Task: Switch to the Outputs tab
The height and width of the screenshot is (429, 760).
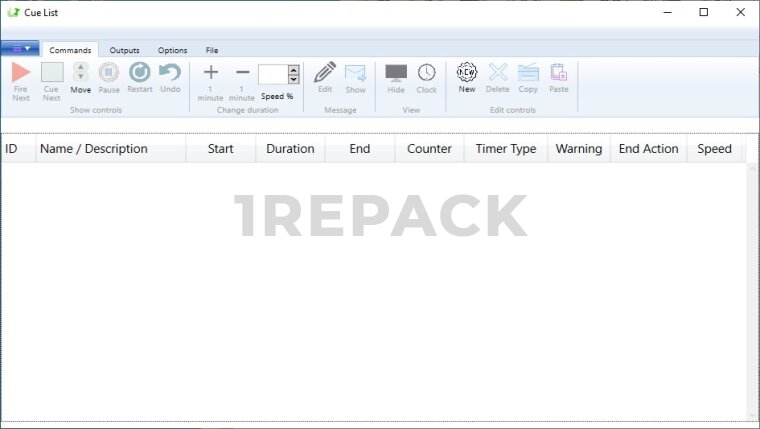Action: 125,50
